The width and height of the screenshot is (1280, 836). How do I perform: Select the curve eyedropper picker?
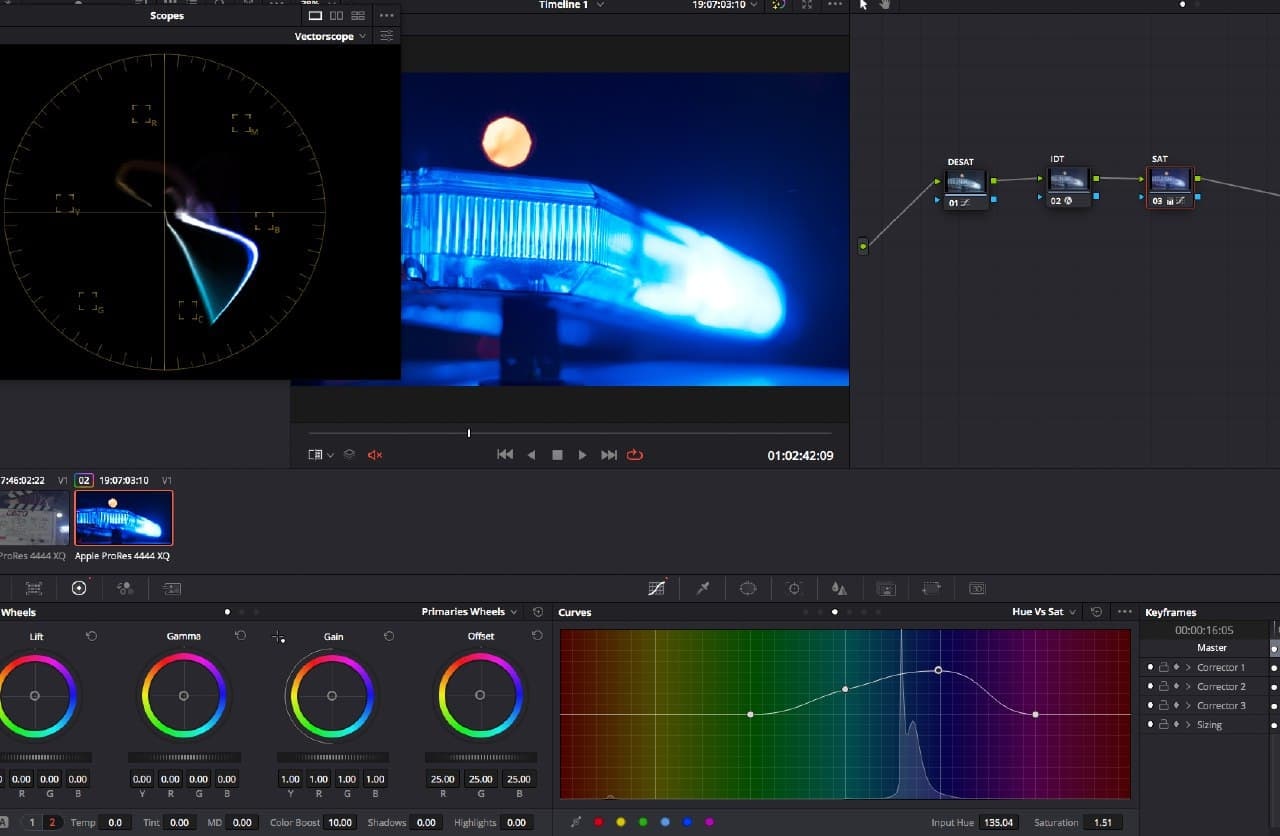pyautogui.click(x=575, y=822)
